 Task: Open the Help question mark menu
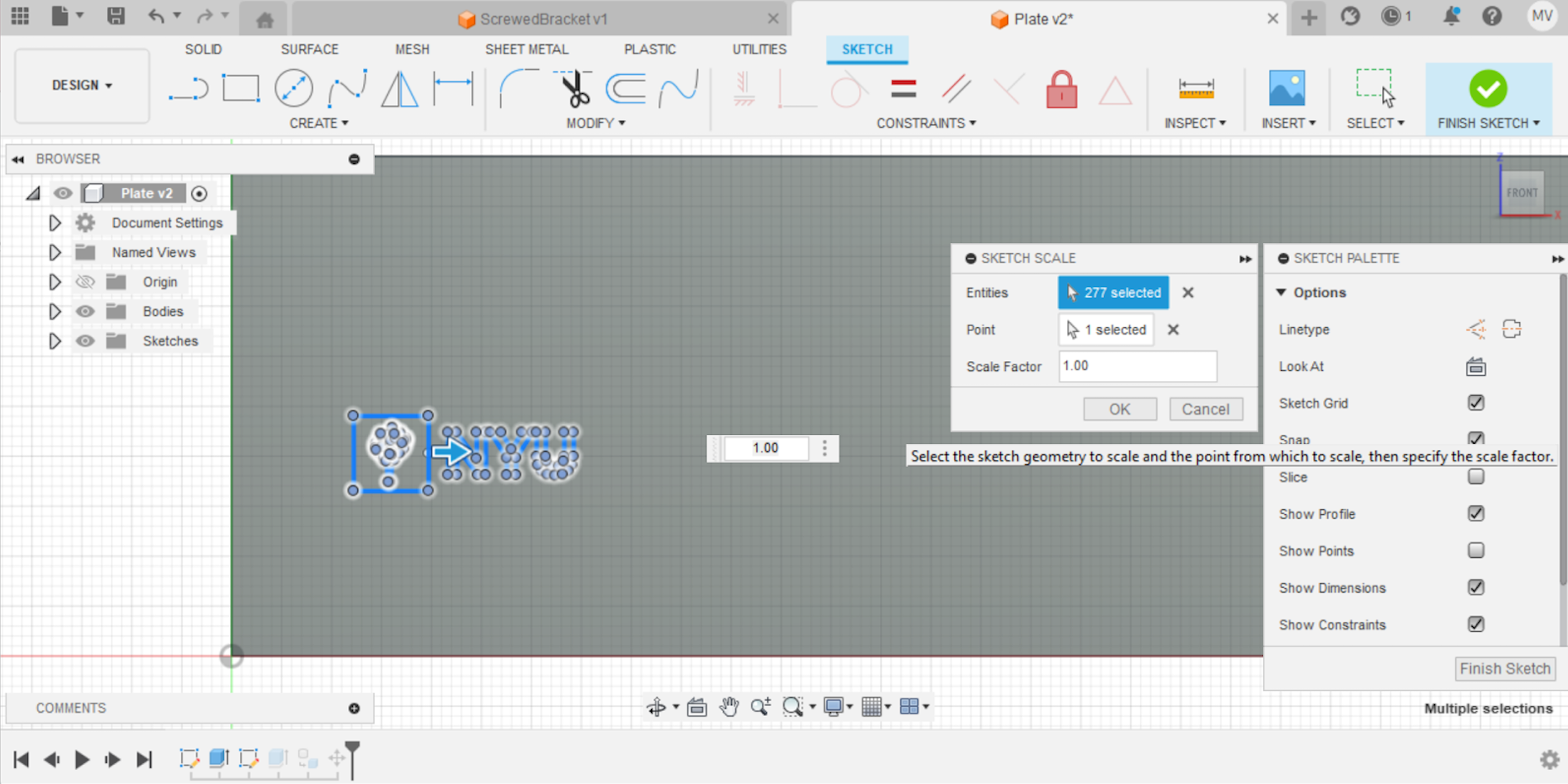pyautogui.click(x=1492, y=16)
